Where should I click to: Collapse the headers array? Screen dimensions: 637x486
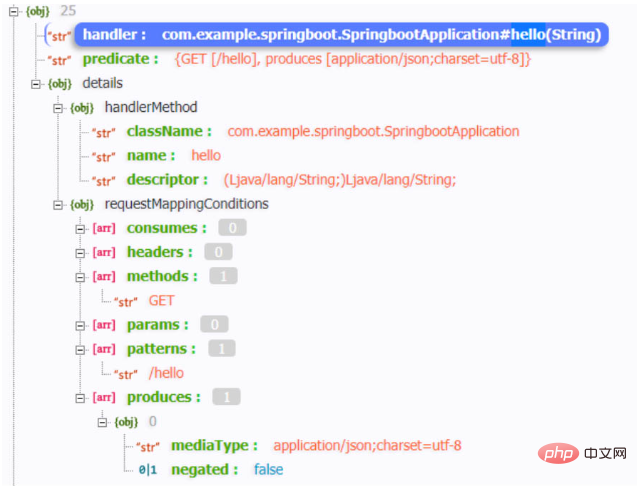[x=80, y=254]
